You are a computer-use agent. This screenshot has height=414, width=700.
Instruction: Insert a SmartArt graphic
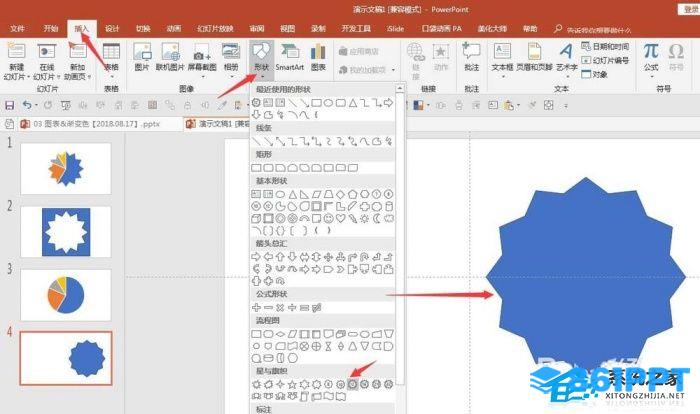click(x=289, y=58)
